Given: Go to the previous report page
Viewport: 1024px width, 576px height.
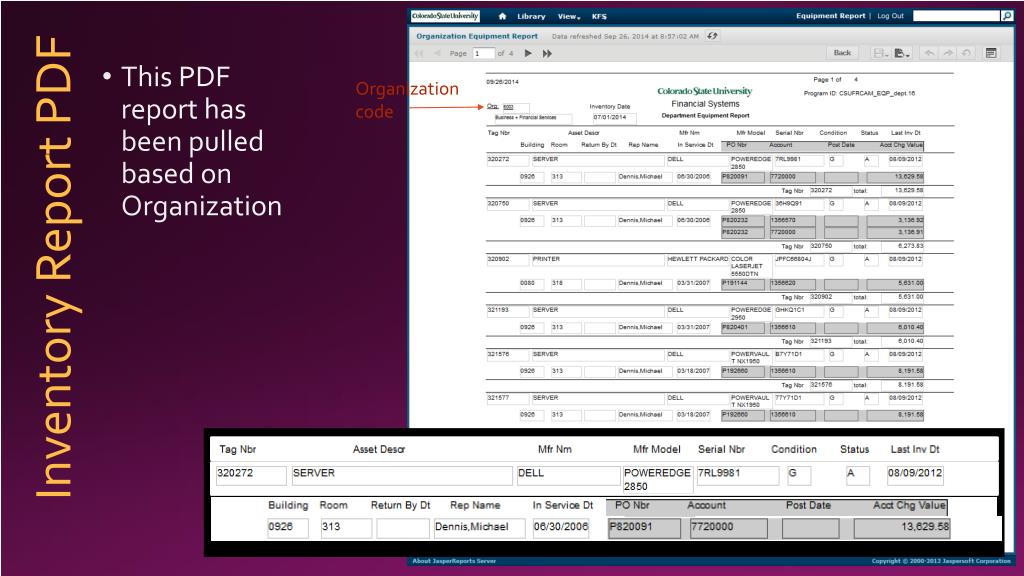Looking at the screenshot, I should pyautogui.click(x=437, y=54).
